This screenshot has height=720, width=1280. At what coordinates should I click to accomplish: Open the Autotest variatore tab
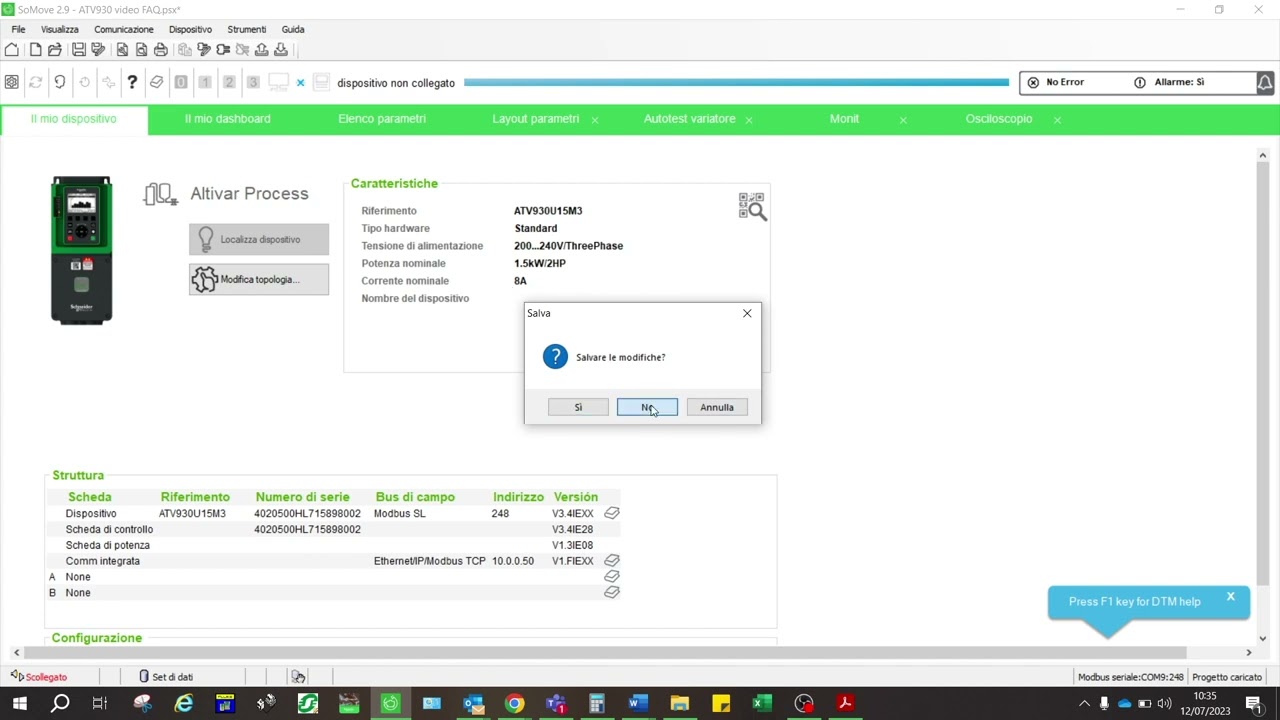pyautogui.click(x=689, y=119)
